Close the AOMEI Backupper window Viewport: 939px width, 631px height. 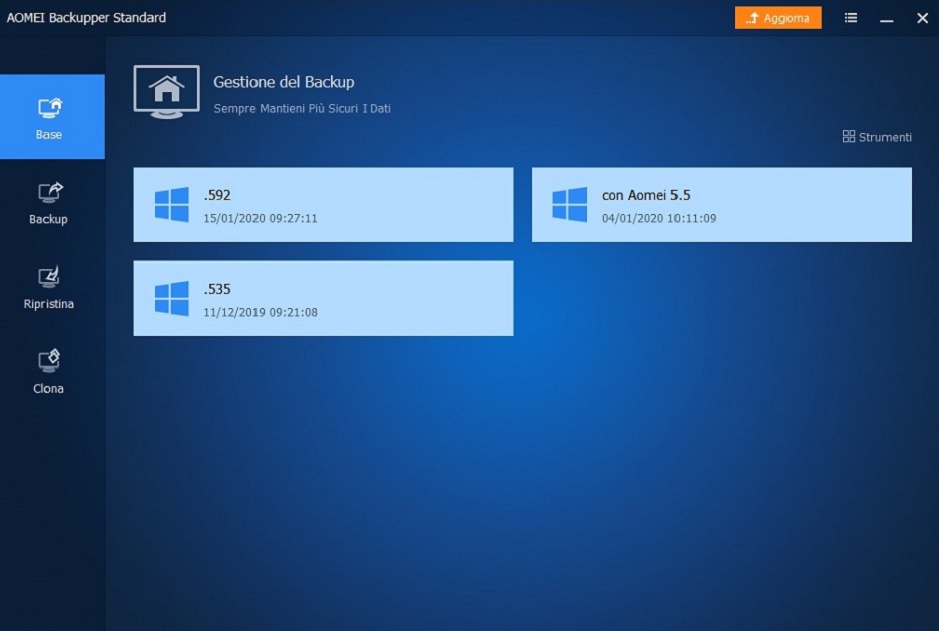pyautogui.click(x=922, y=18)
